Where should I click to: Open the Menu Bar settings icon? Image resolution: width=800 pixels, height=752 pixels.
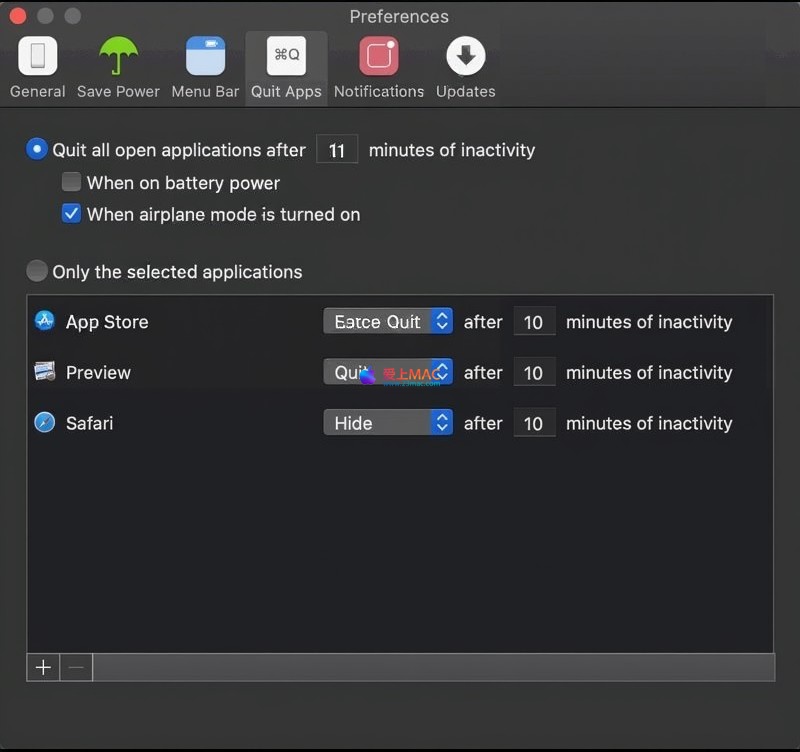point(205,57)
